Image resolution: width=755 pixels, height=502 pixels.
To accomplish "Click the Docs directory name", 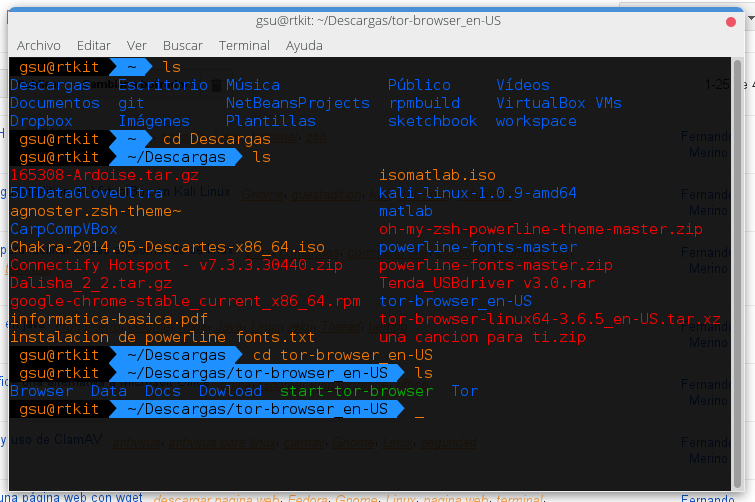I will click(163, 391).
